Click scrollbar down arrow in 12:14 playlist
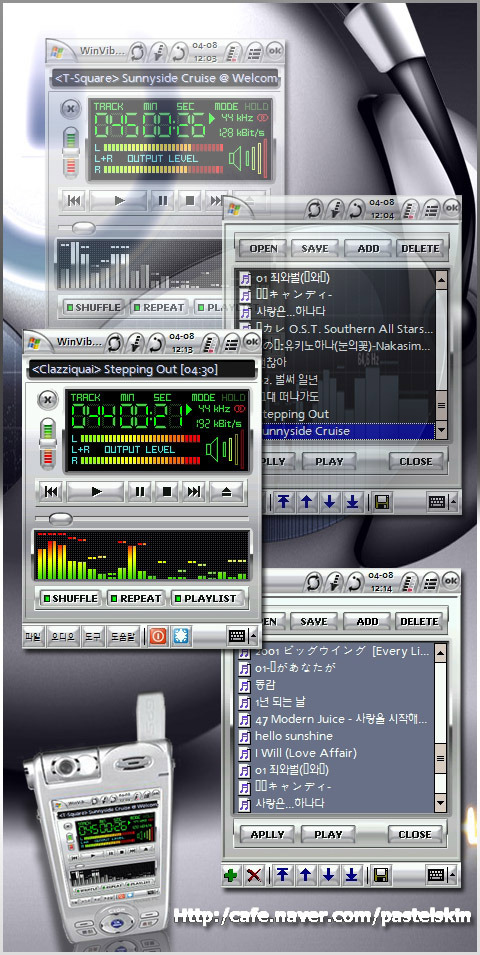 (x=440, y=803)
